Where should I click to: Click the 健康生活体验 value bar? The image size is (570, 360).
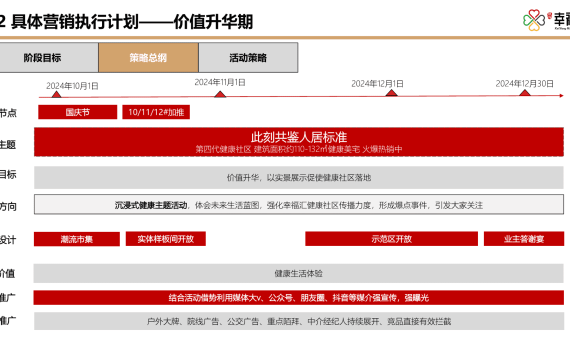[298, 273]
